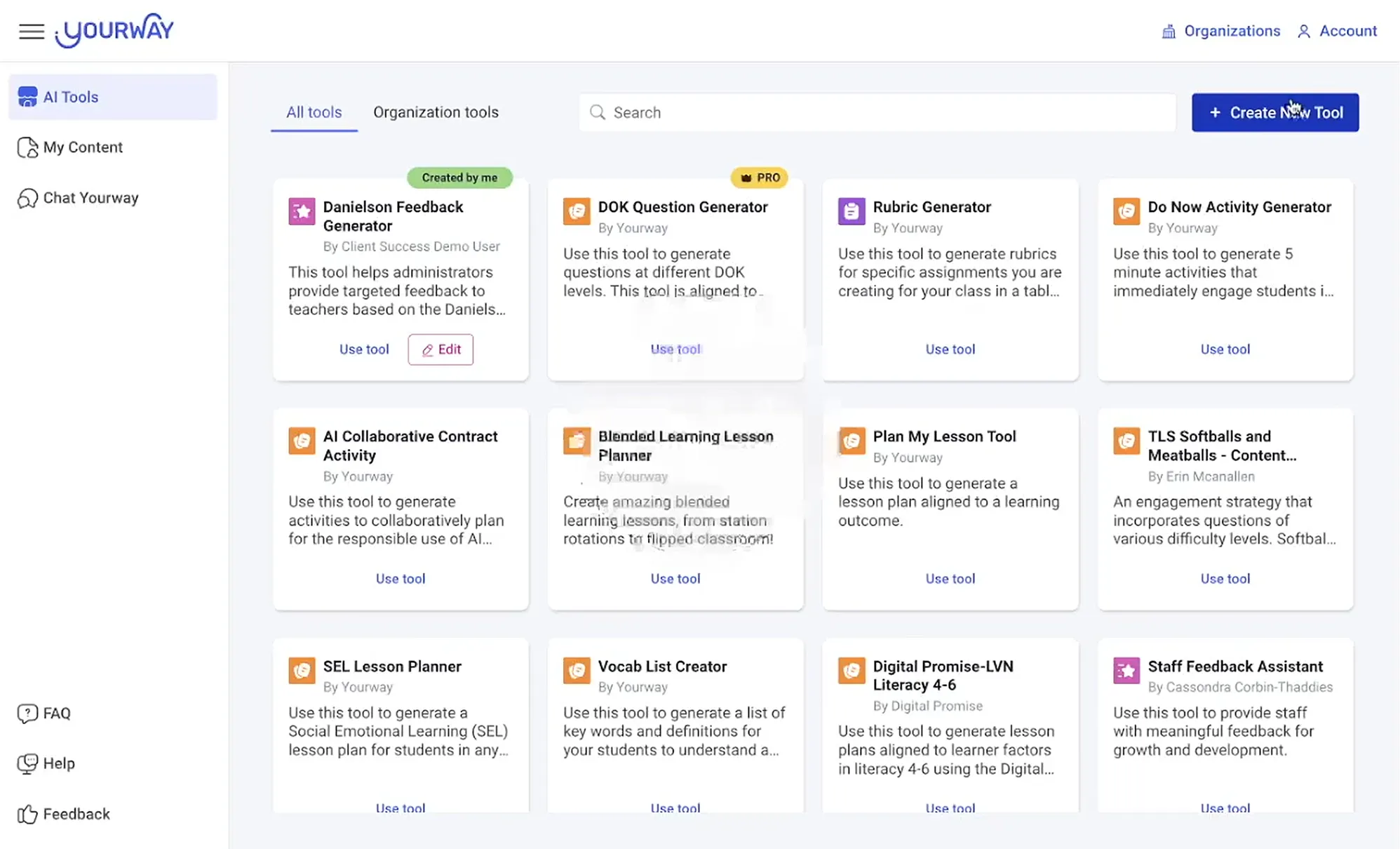Screen dimensions: 1400x849
Task: Use tool for Do Now Activity Generator
Action: click(1225, 349)
